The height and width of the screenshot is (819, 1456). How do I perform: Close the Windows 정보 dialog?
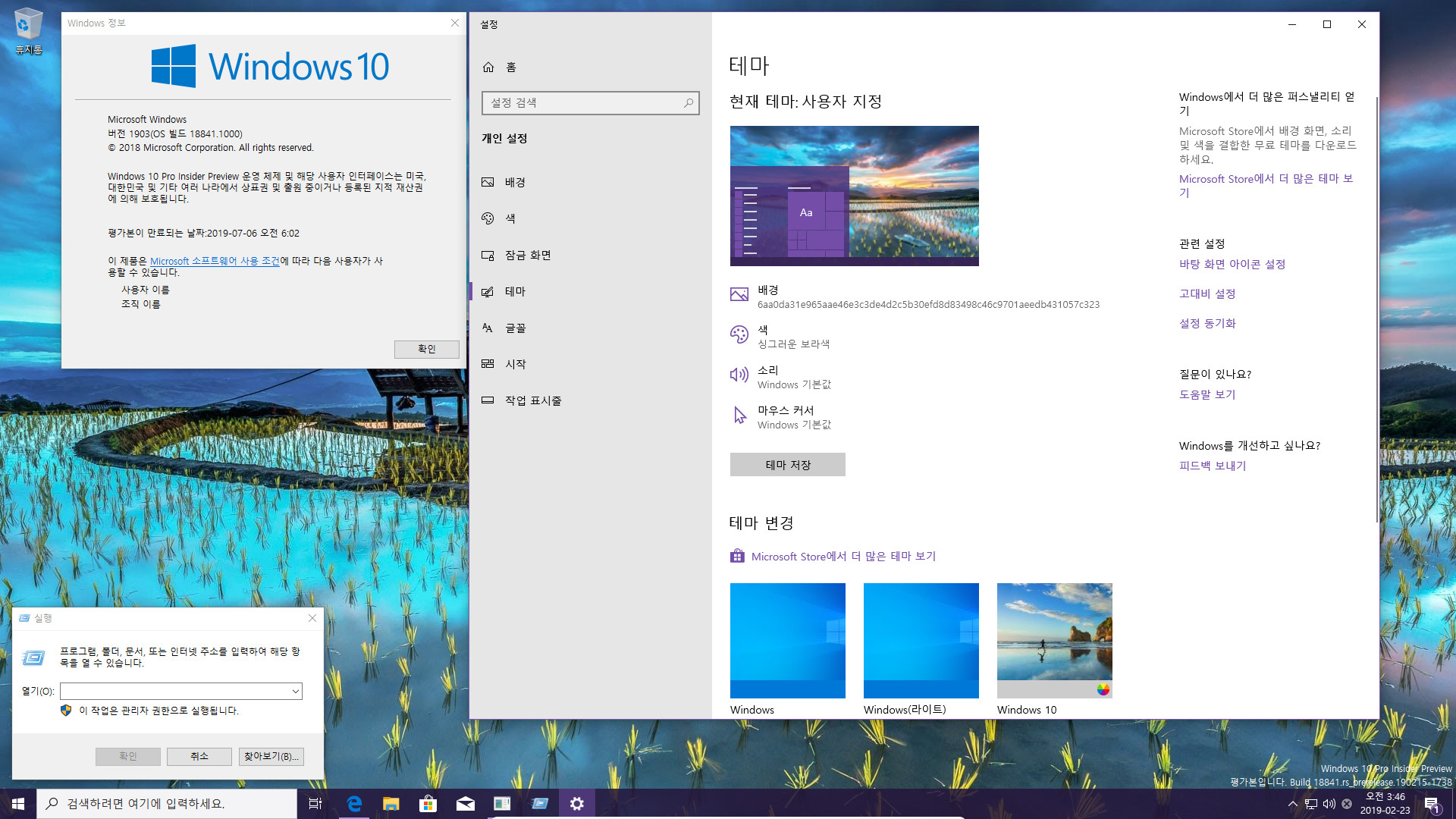click(455, 23)
